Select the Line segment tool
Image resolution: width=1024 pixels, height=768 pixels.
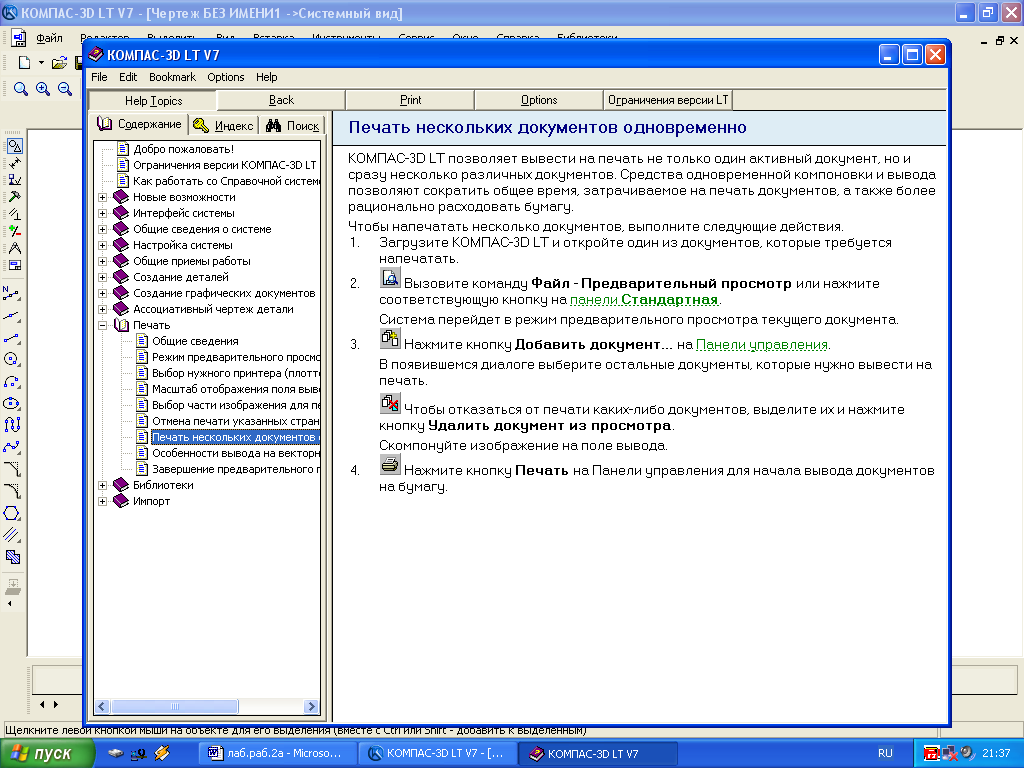(12, 338)
